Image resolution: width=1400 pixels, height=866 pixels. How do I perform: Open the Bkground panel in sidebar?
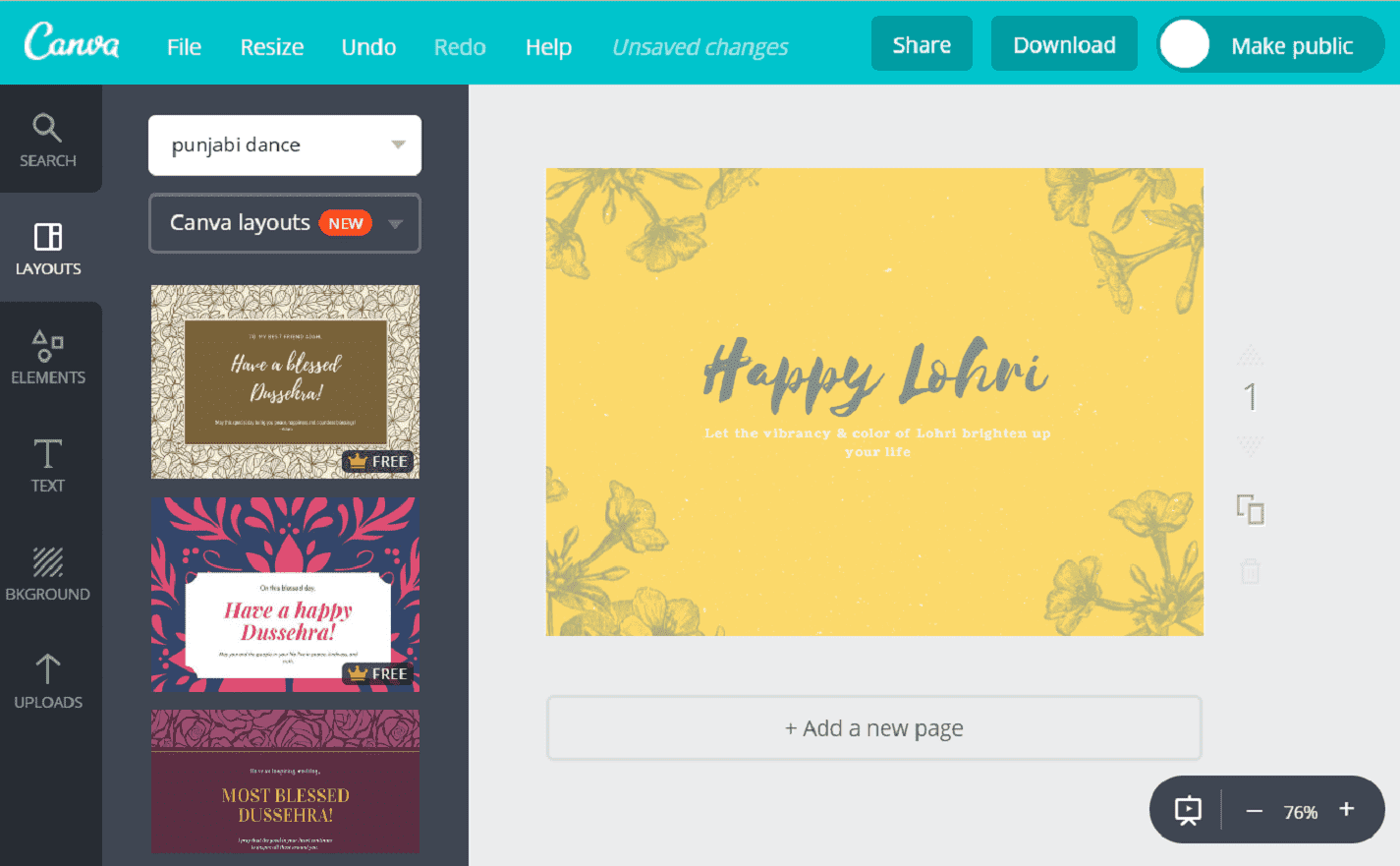pyautogui.click(x=48, y=573)
